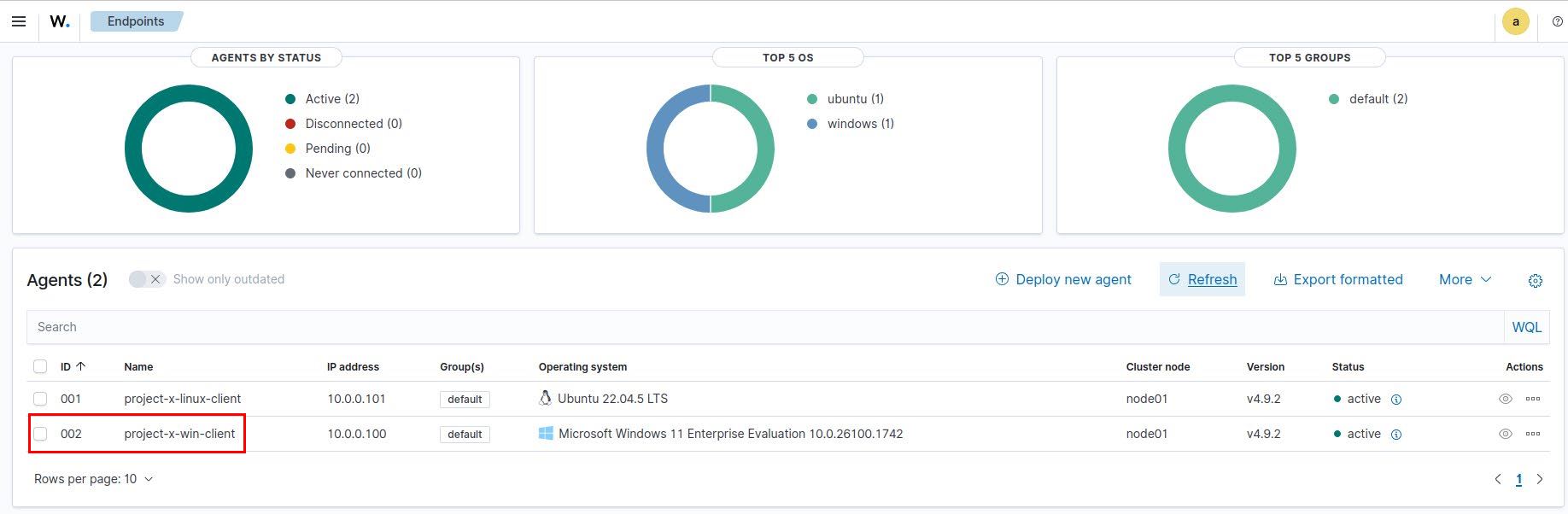Check the box for agent 001

tap(40, 399)
